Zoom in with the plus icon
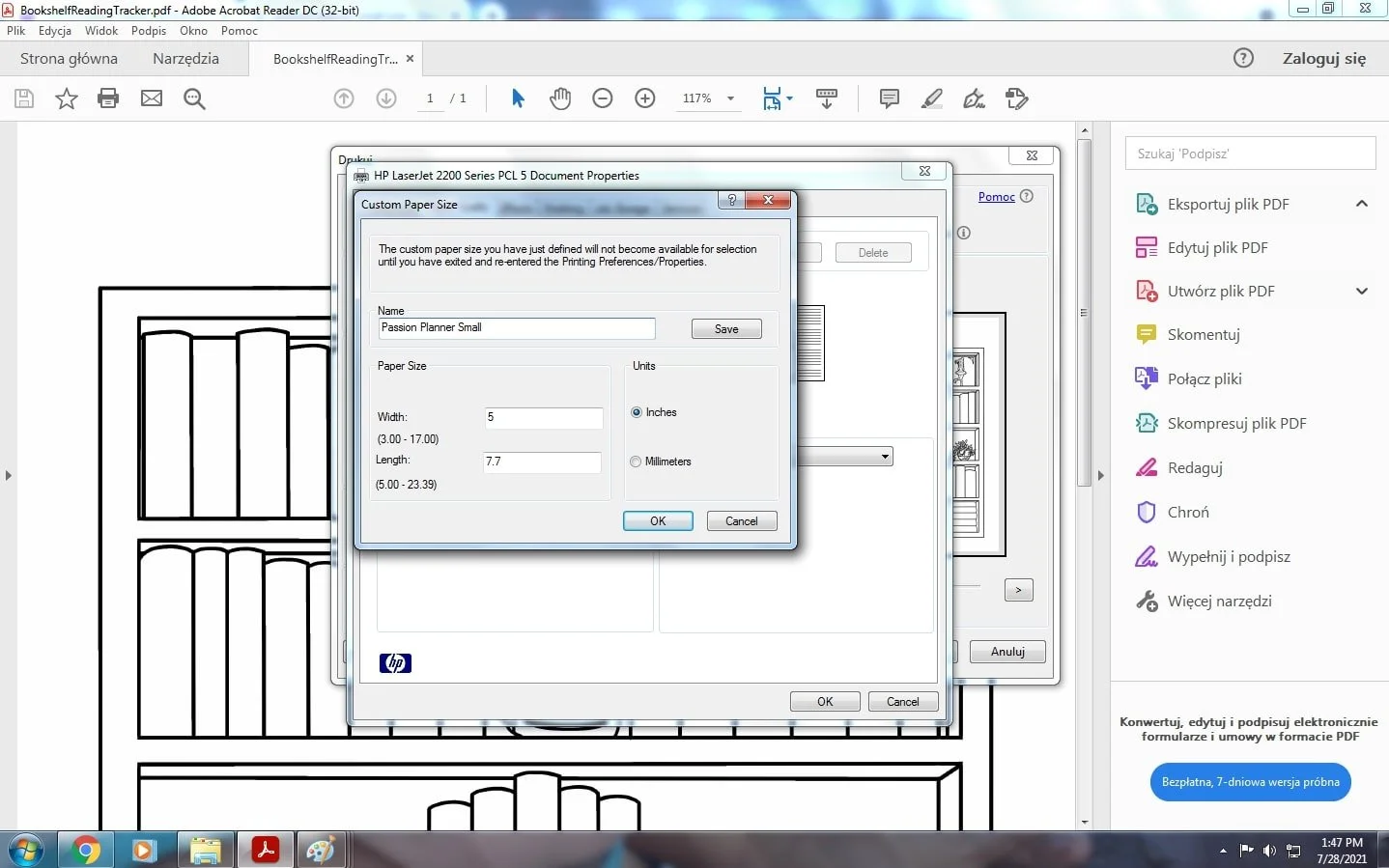 coord(645,98)
